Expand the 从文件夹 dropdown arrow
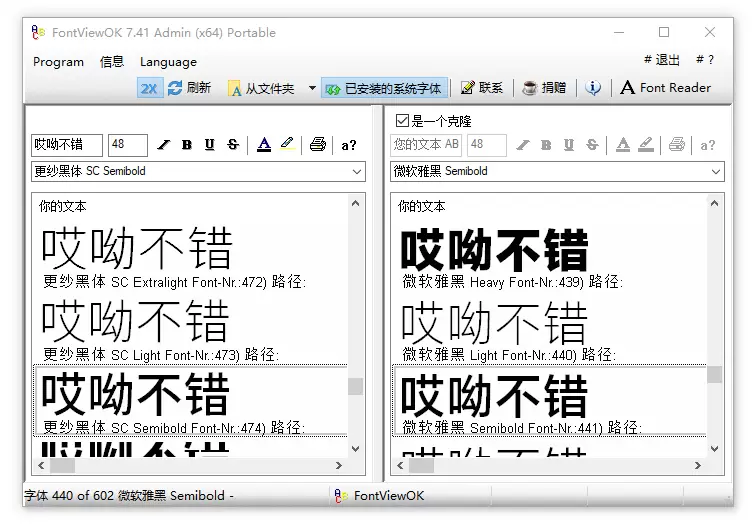The width and height of the screenshot is (753, 526). click(x=312, y=88)
